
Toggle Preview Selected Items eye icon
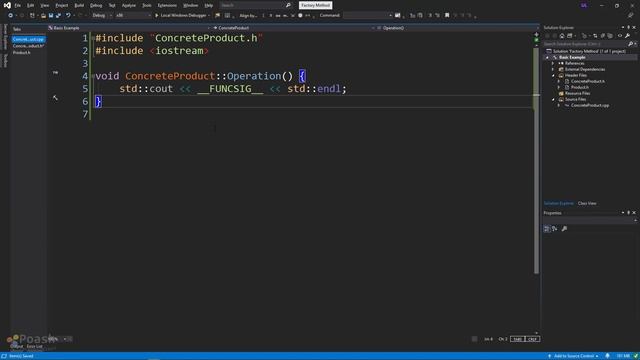[x=620, y=36]
